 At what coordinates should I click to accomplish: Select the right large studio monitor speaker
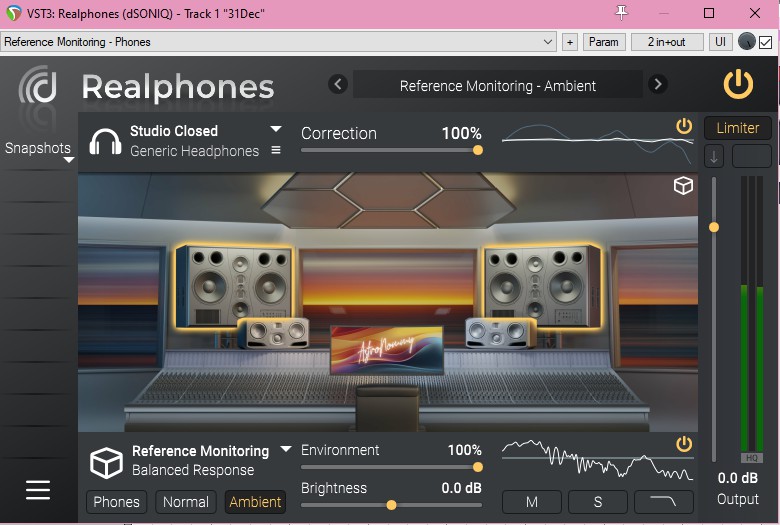pos(542,285)
